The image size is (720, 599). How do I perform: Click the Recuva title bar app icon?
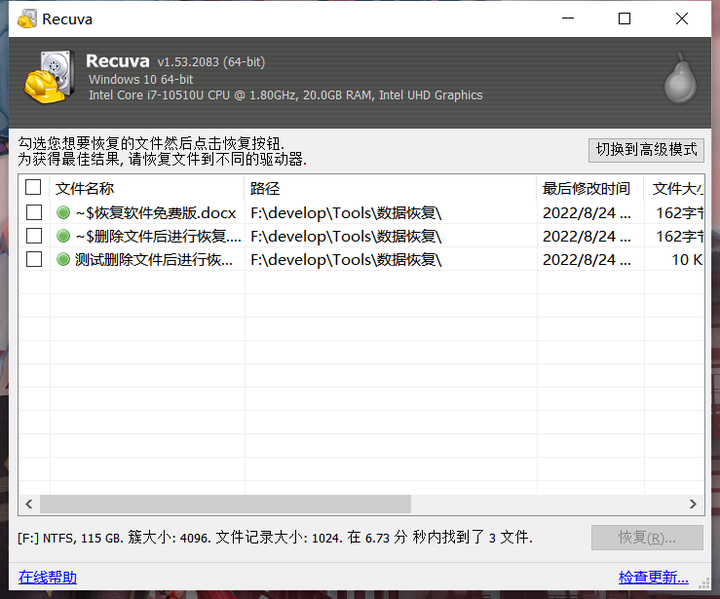point(27,19)
